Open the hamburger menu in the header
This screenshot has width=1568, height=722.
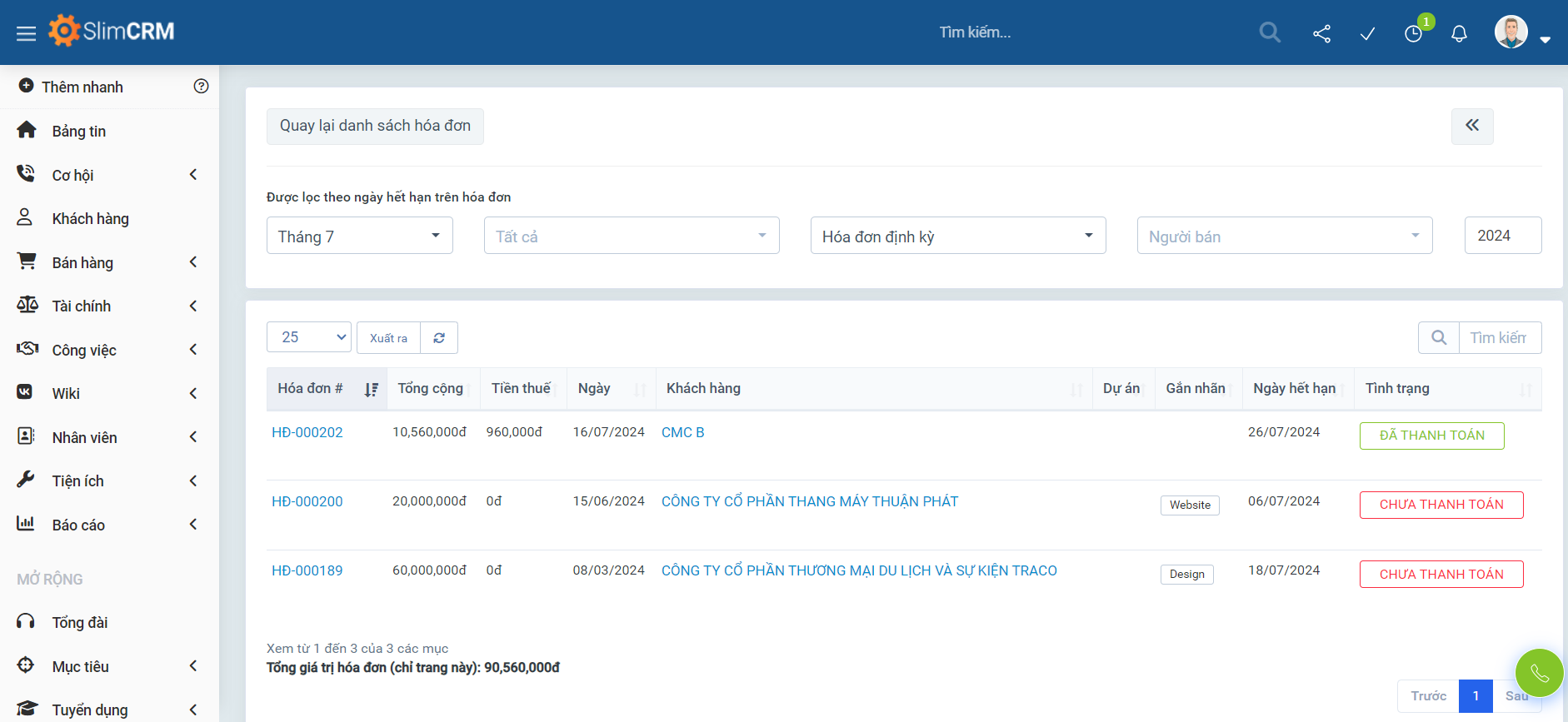pyautogui.click(x=26, y=33)
